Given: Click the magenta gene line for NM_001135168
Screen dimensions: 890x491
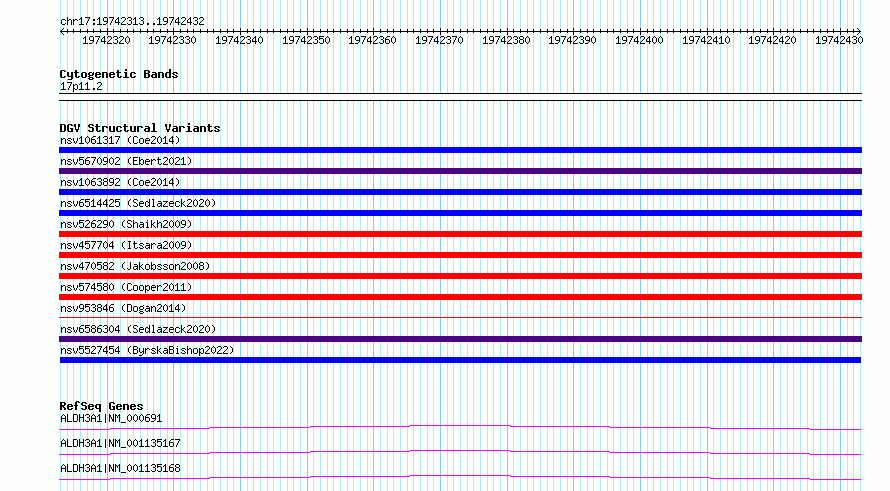Looking at the screenshot, I should [460, 476].
